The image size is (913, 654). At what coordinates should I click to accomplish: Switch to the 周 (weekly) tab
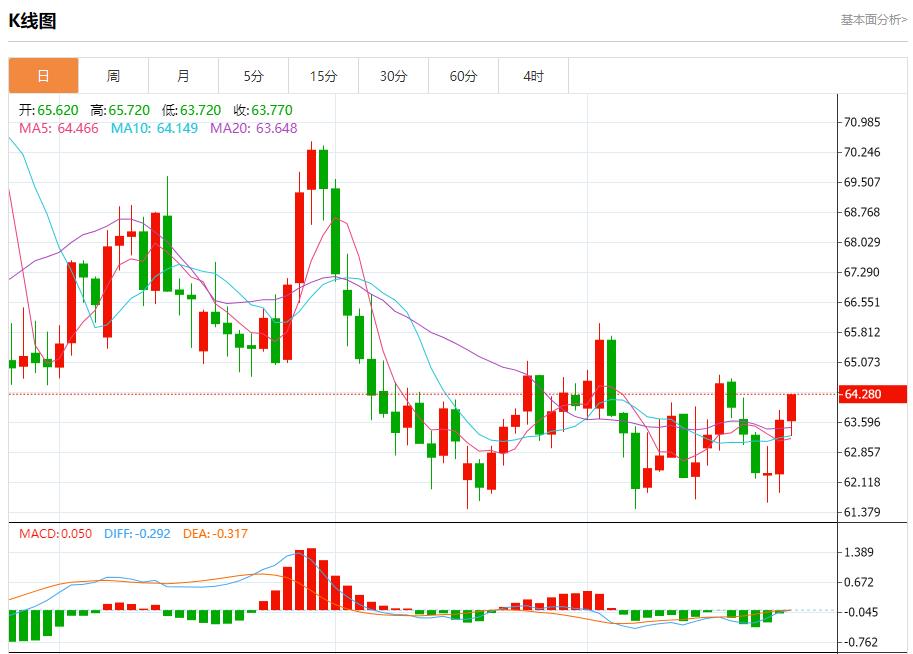[113, 75]
